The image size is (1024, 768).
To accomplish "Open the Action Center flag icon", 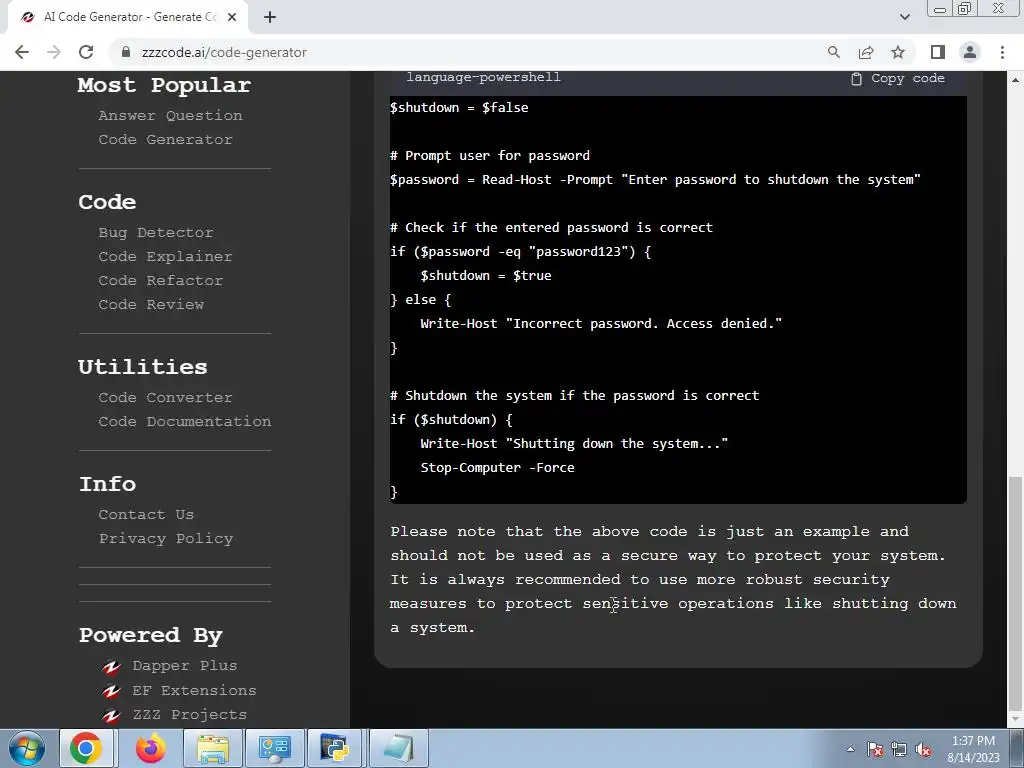I will 875,750.
